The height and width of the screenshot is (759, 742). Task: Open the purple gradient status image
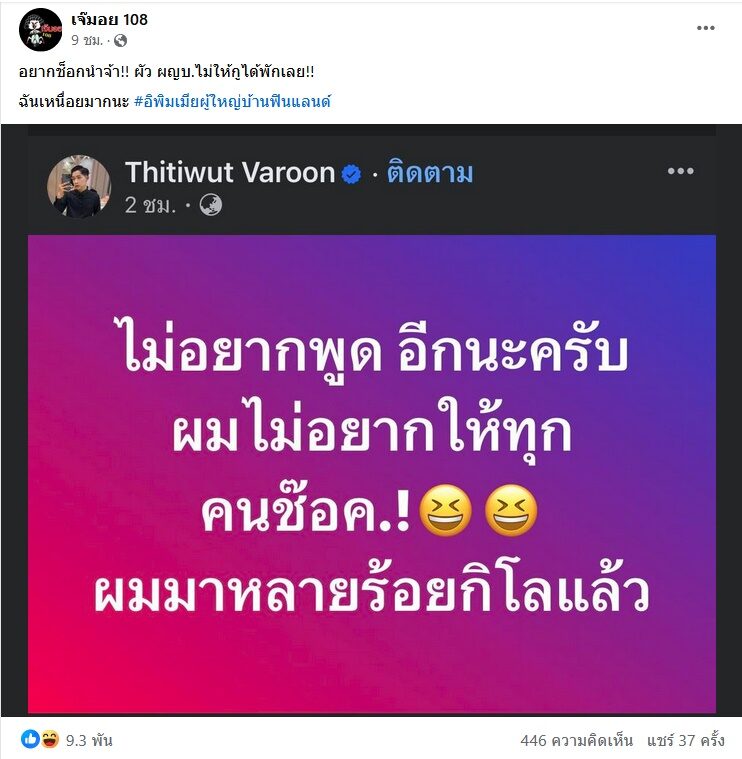(372, 474)
